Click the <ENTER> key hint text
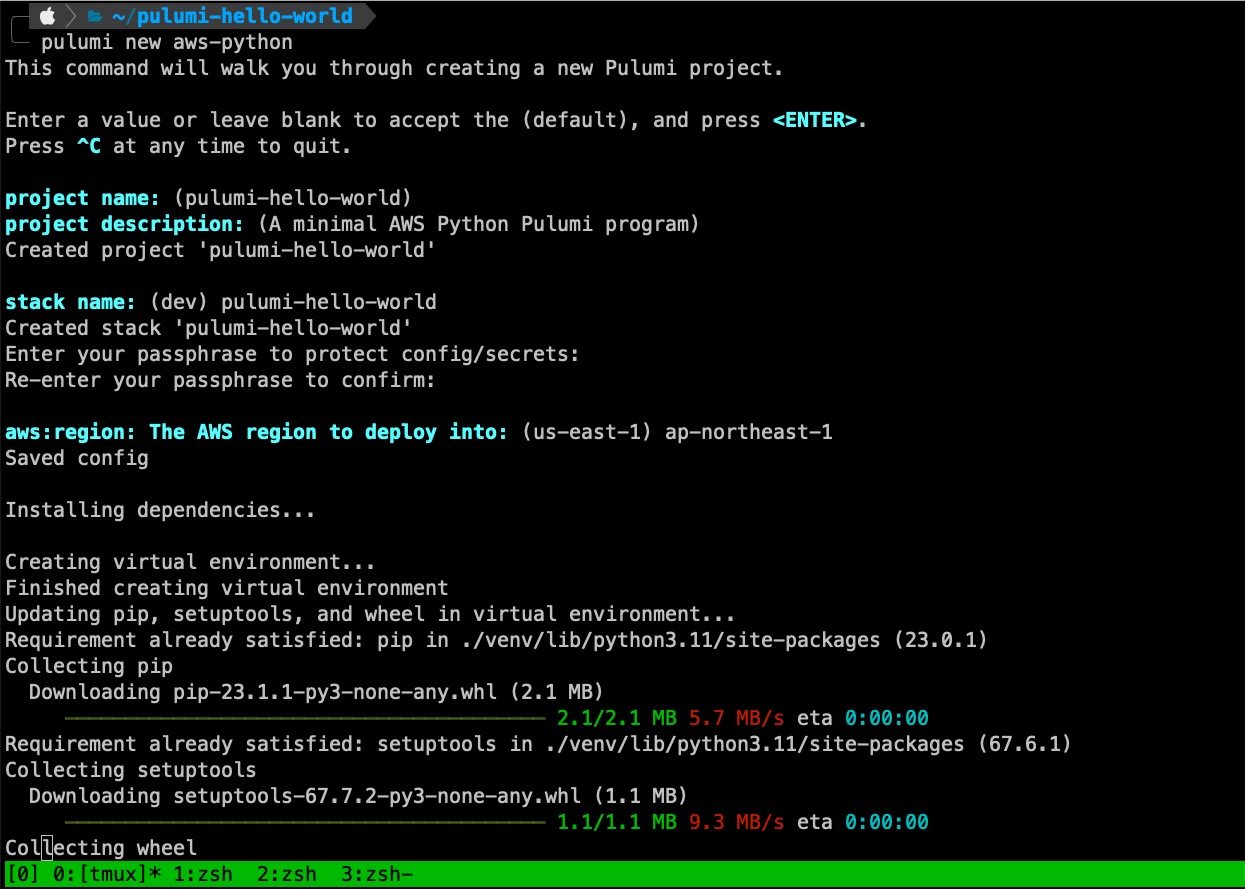The height and width of the screenshot is (889, 1245). click(815, 120)
